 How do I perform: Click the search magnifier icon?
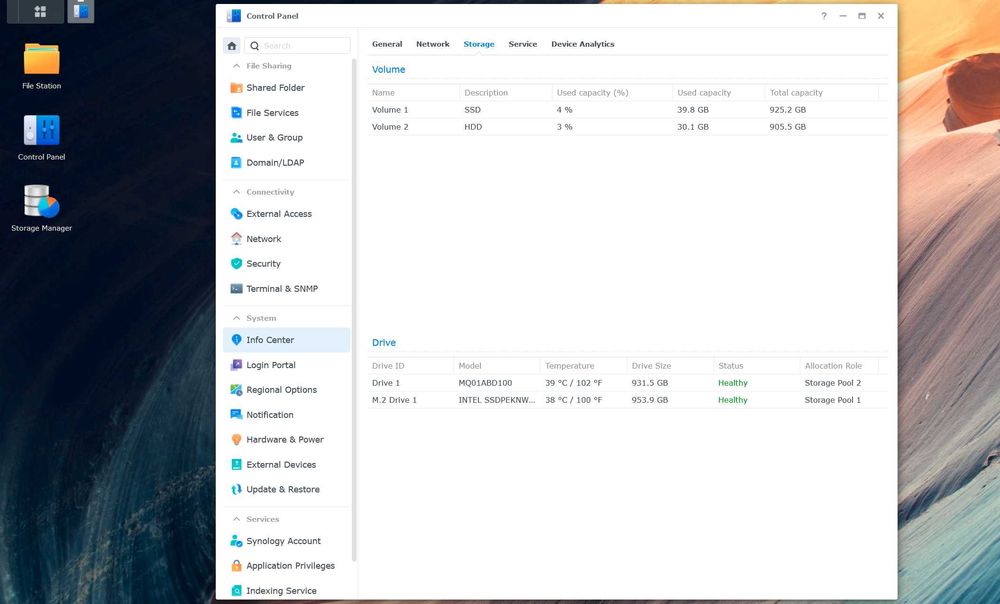click(x=254, y=46)
